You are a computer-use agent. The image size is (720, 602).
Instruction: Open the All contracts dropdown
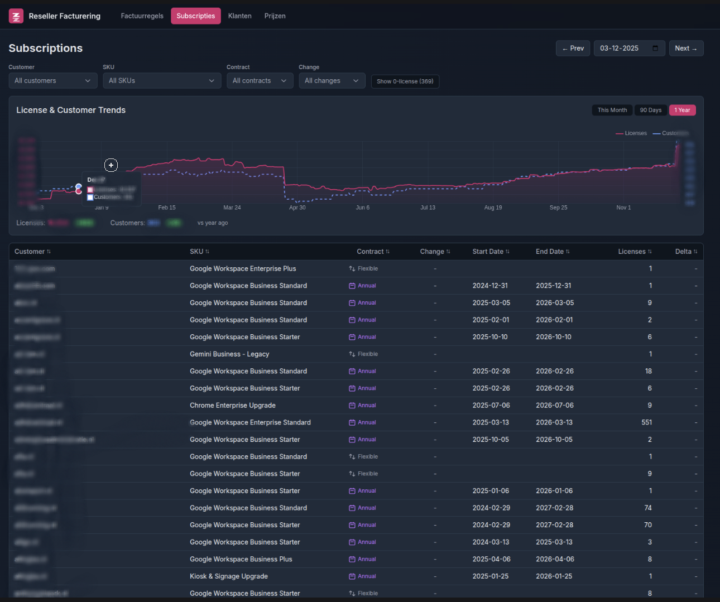[x=258, y=81]
